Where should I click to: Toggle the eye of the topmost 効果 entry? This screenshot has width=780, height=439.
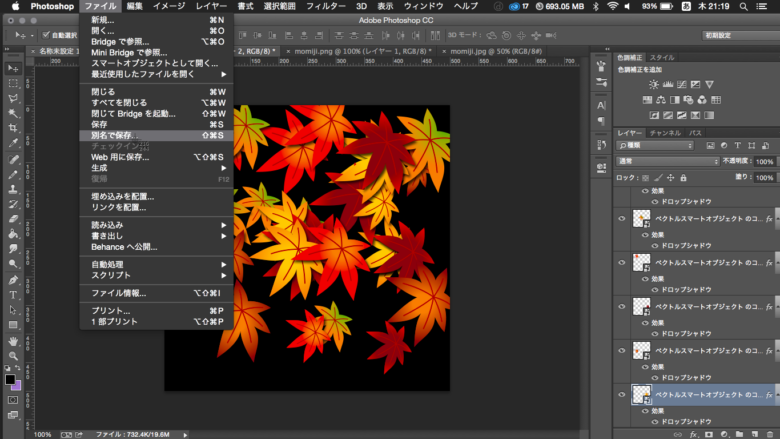coord(642,189)
